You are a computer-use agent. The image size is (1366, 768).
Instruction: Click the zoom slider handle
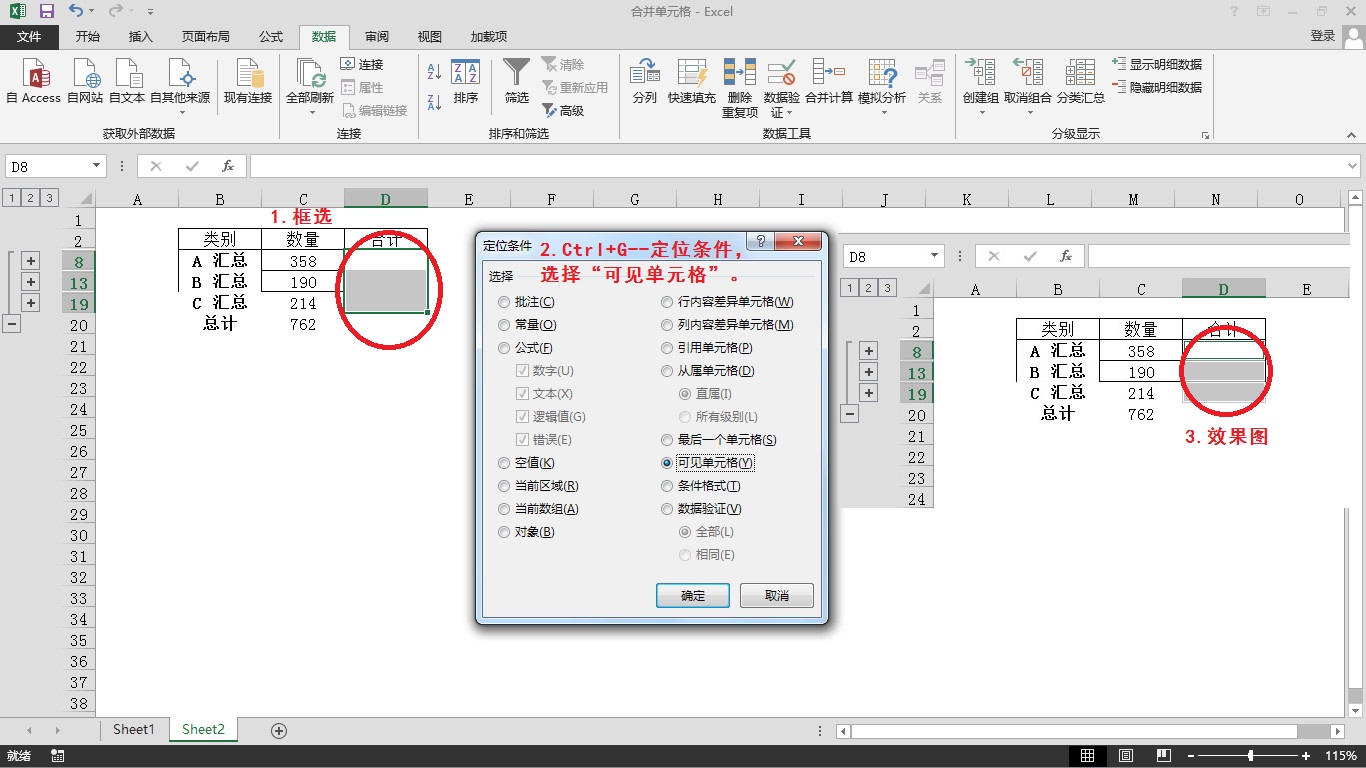(x=1250, y=756)
